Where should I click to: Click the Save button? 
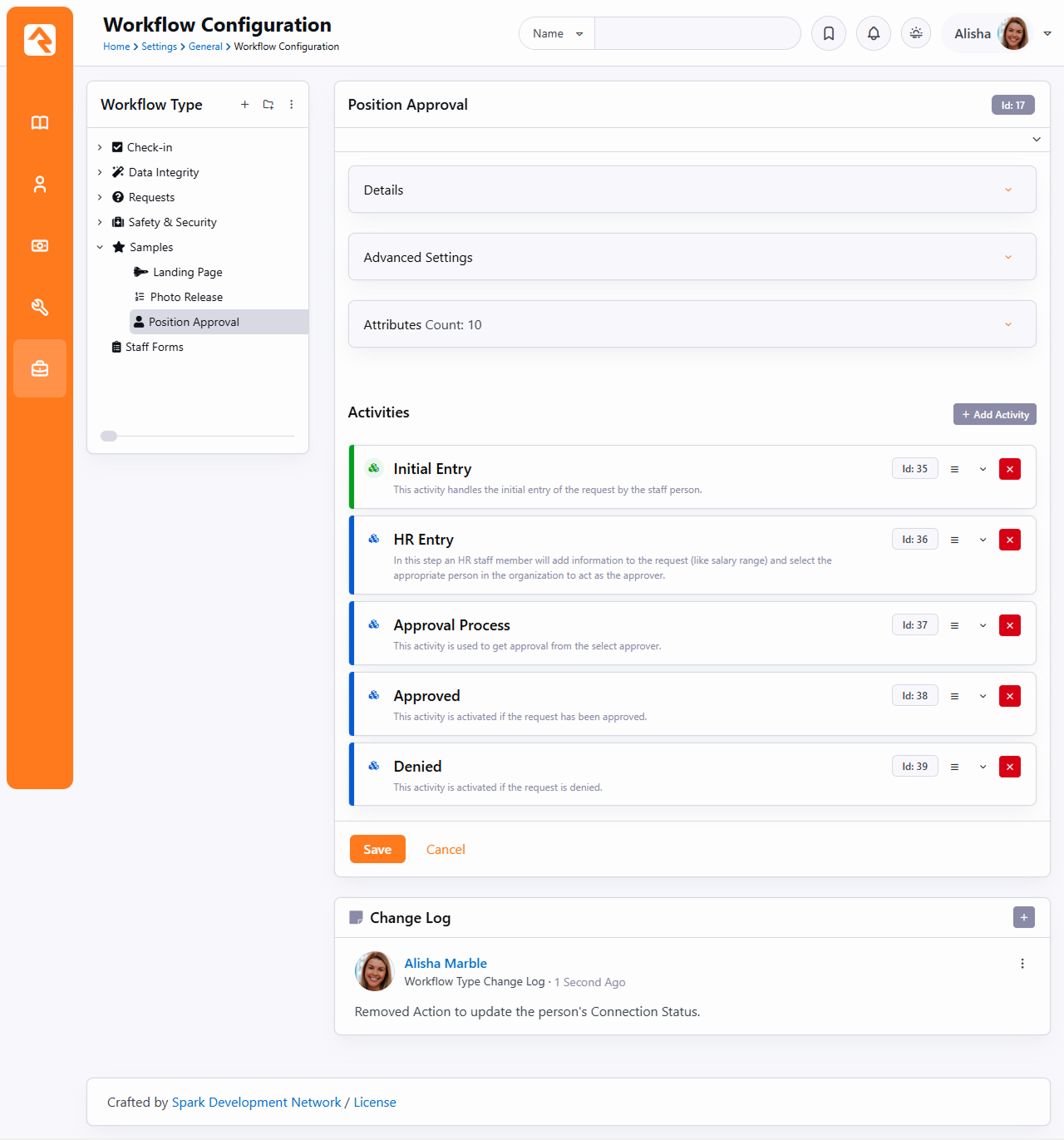[x=377, y=849]
